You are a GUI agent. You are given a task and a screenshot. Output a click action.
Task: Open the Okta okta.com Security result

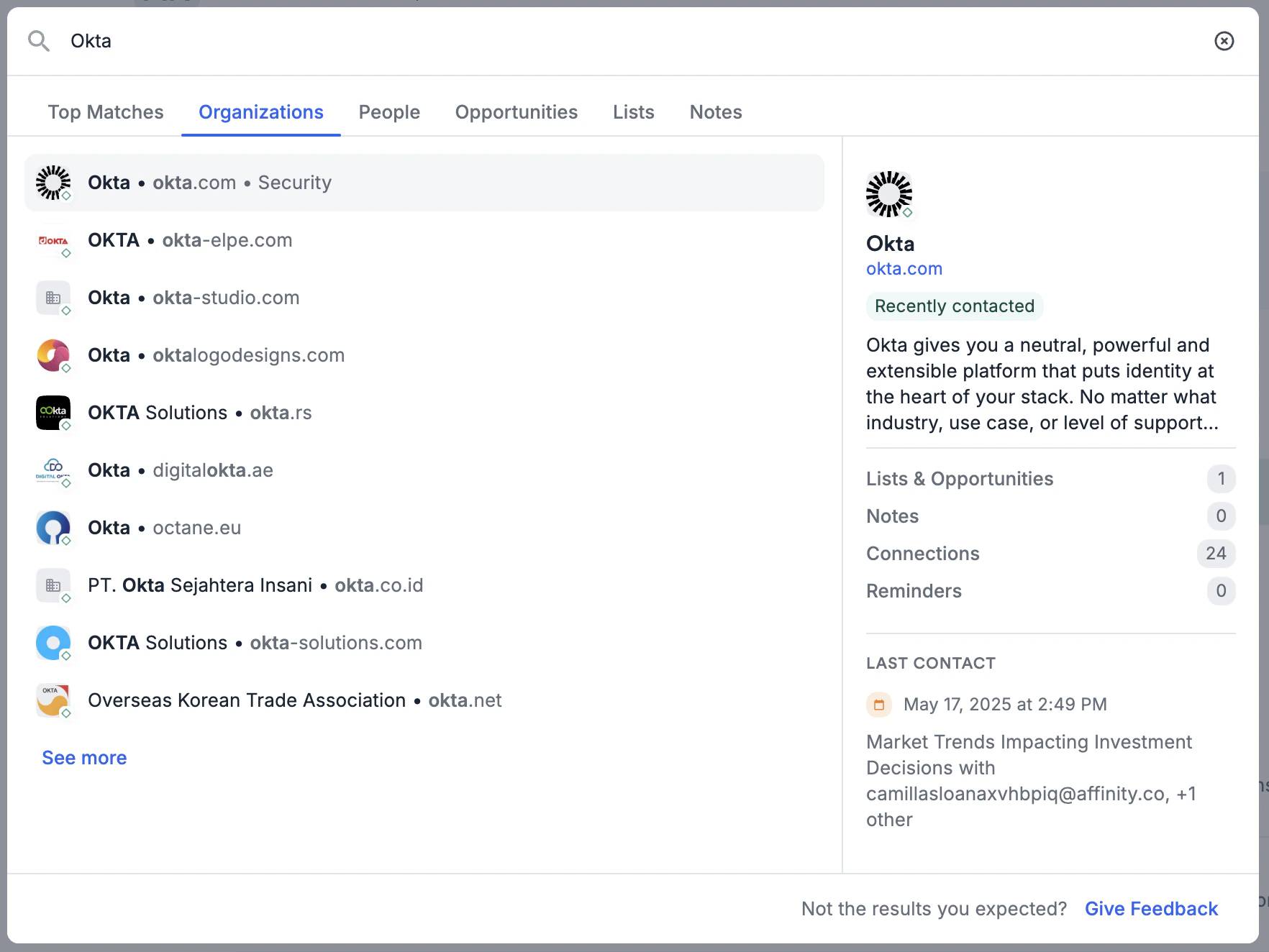click(x=424, y=183)
